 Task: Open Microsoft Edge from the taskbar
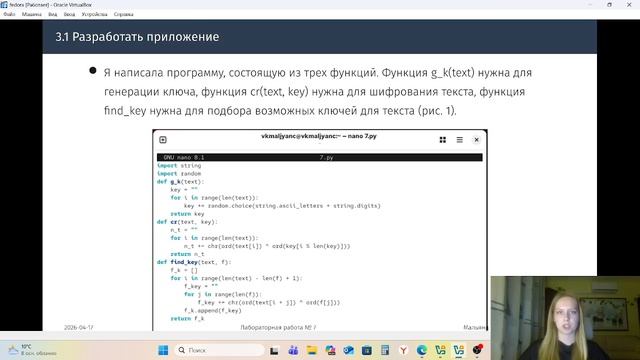coord(422,350)
